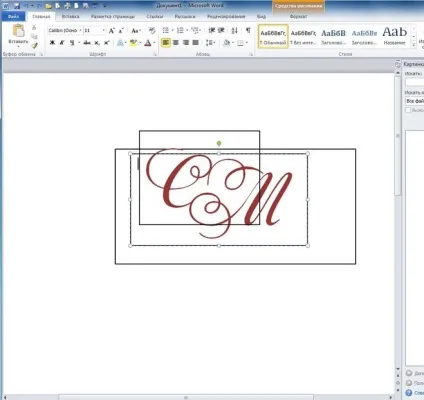Switch to the Главная tab
The width and height of the screenshot is (424, 400).
(41, 16)
